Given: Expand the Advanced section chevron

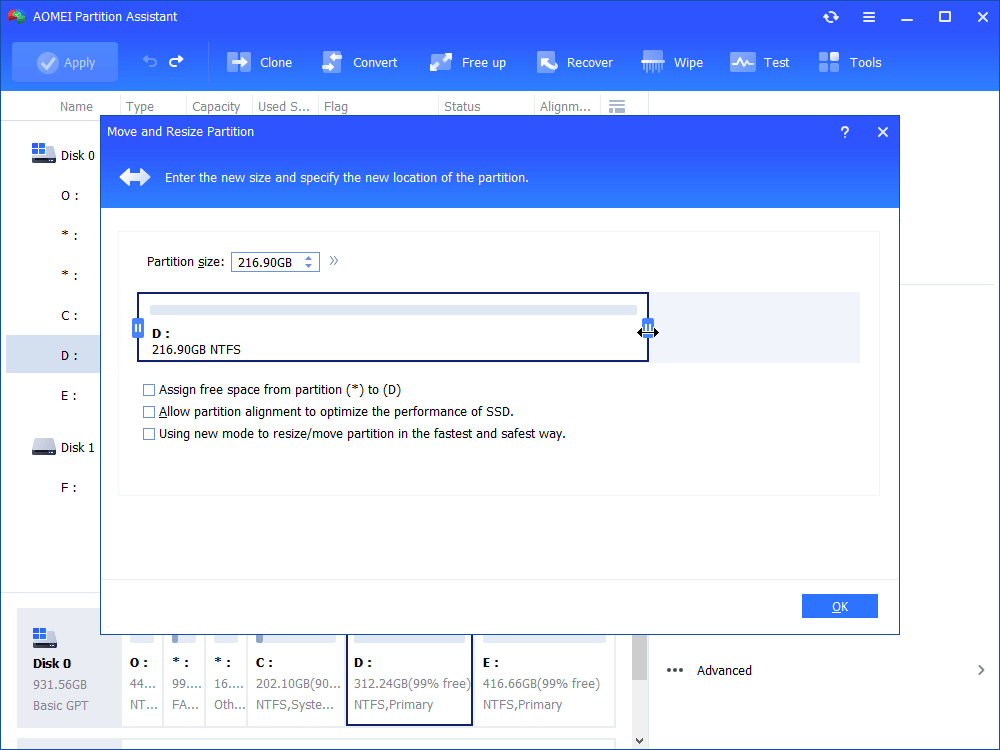Looking at the screenshot, I should (x=981, y=670).
